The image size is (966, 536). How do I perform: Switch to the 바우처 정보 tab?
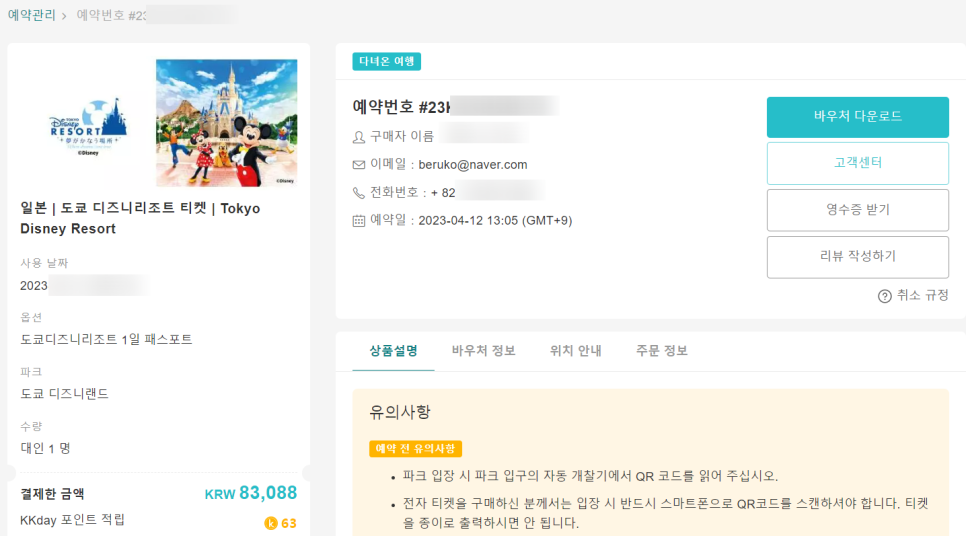tap(484, 351)
